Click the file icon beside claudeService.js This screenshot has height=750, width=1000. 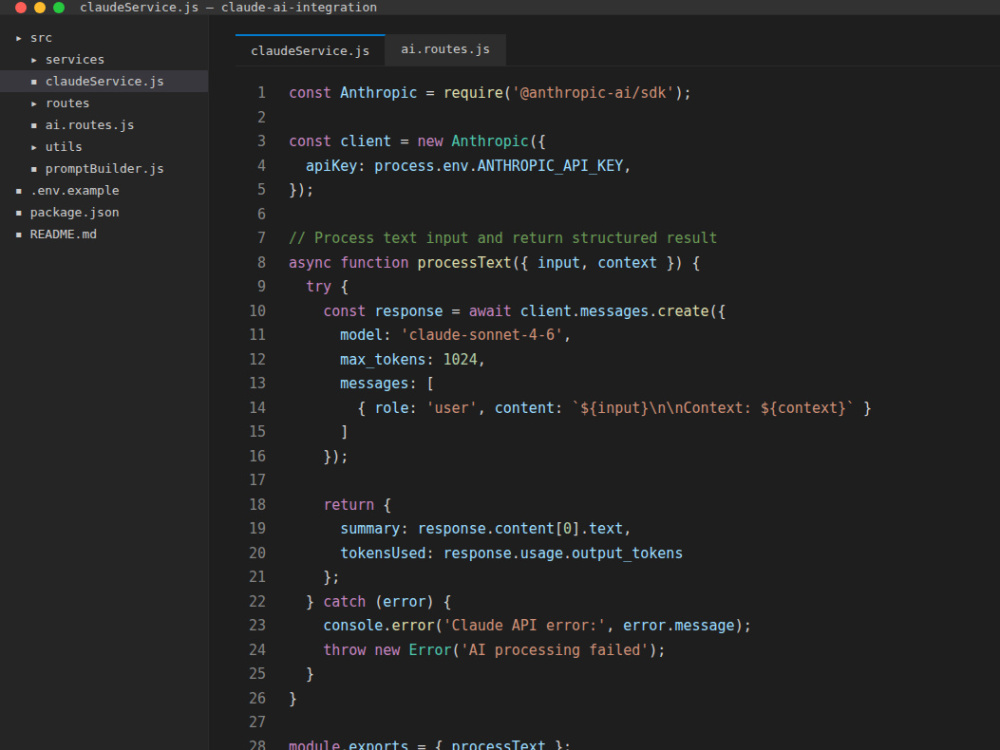coord(34,82)
